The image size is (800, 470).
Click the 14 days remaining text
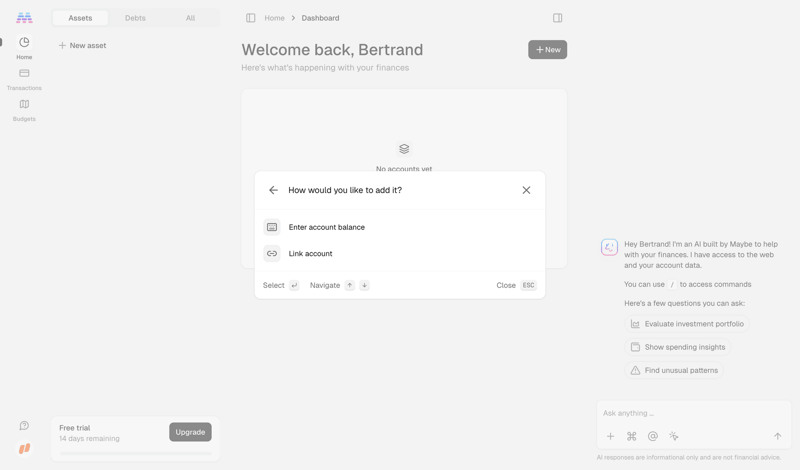[x=89, y=438]
